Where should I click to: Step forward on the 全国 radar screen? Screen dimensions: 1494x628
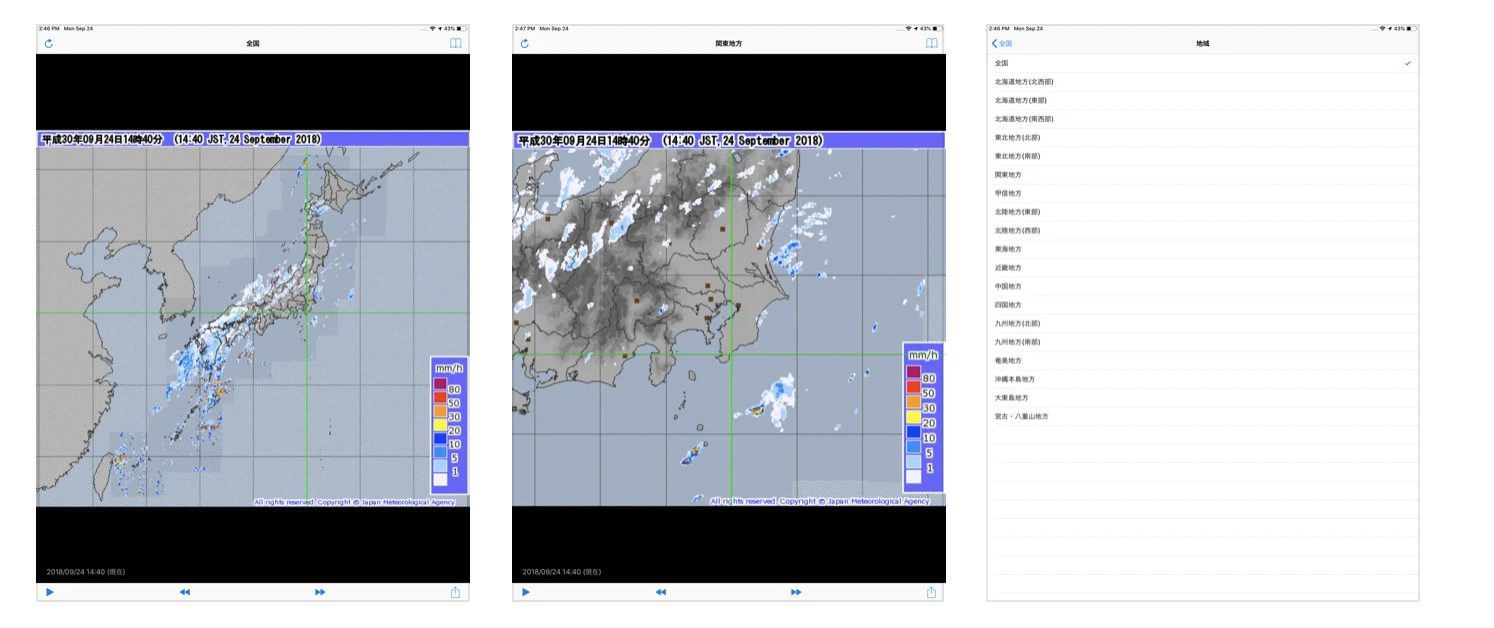tap(320, 592)
